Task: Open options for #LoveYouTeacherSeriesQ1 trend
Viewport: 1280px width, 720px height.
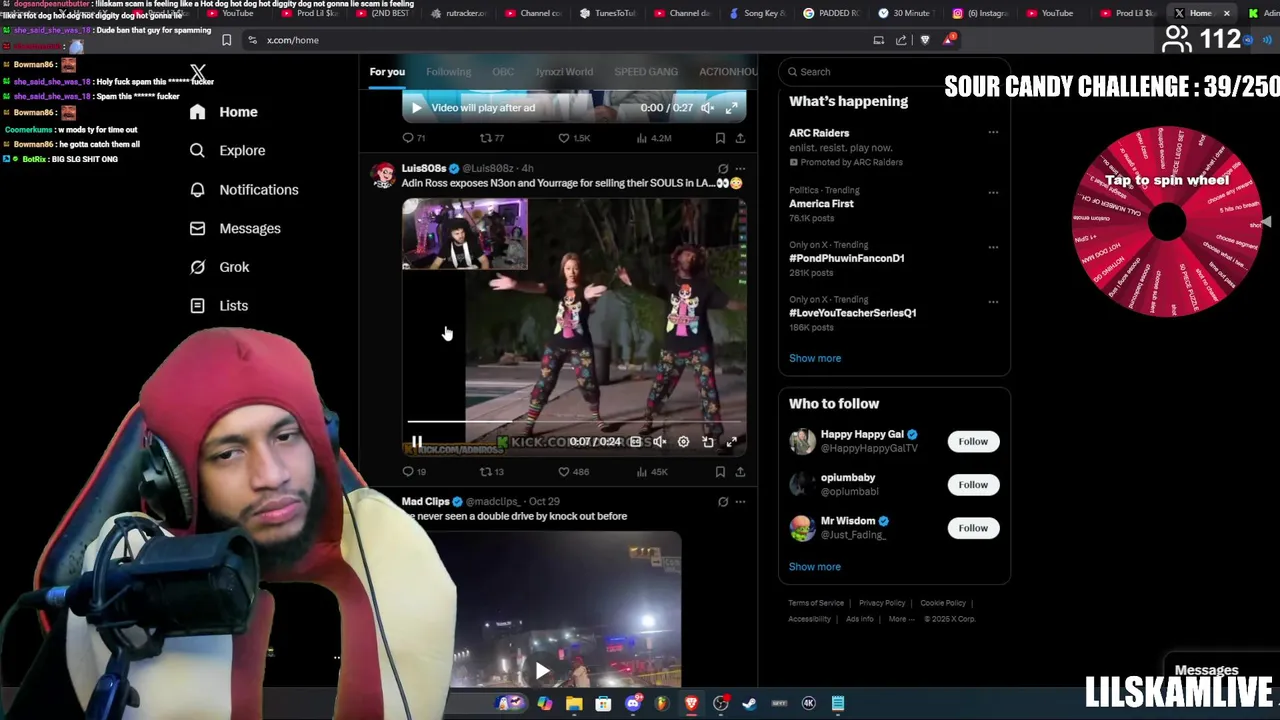Action: pyautogui.click(x=993, y=301)
